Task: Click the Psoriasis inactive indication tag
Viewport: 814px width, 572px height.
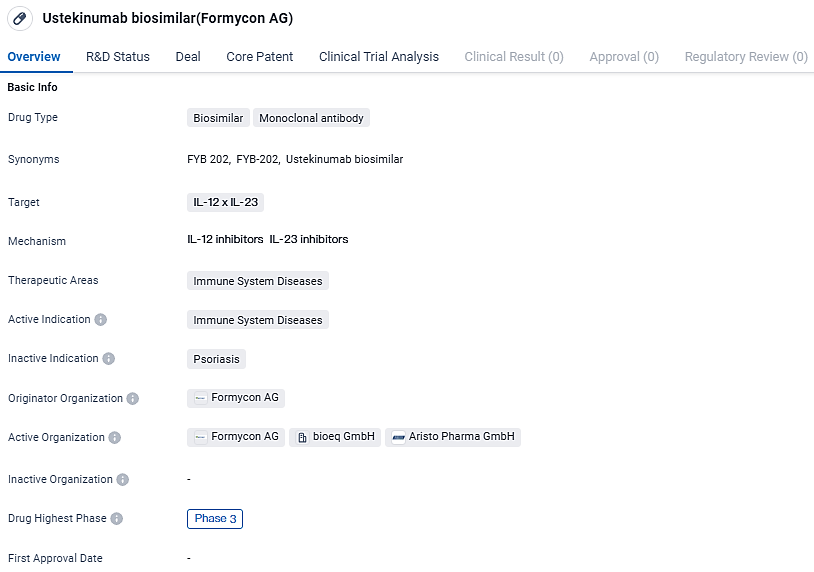Action: tap(216, 359)
